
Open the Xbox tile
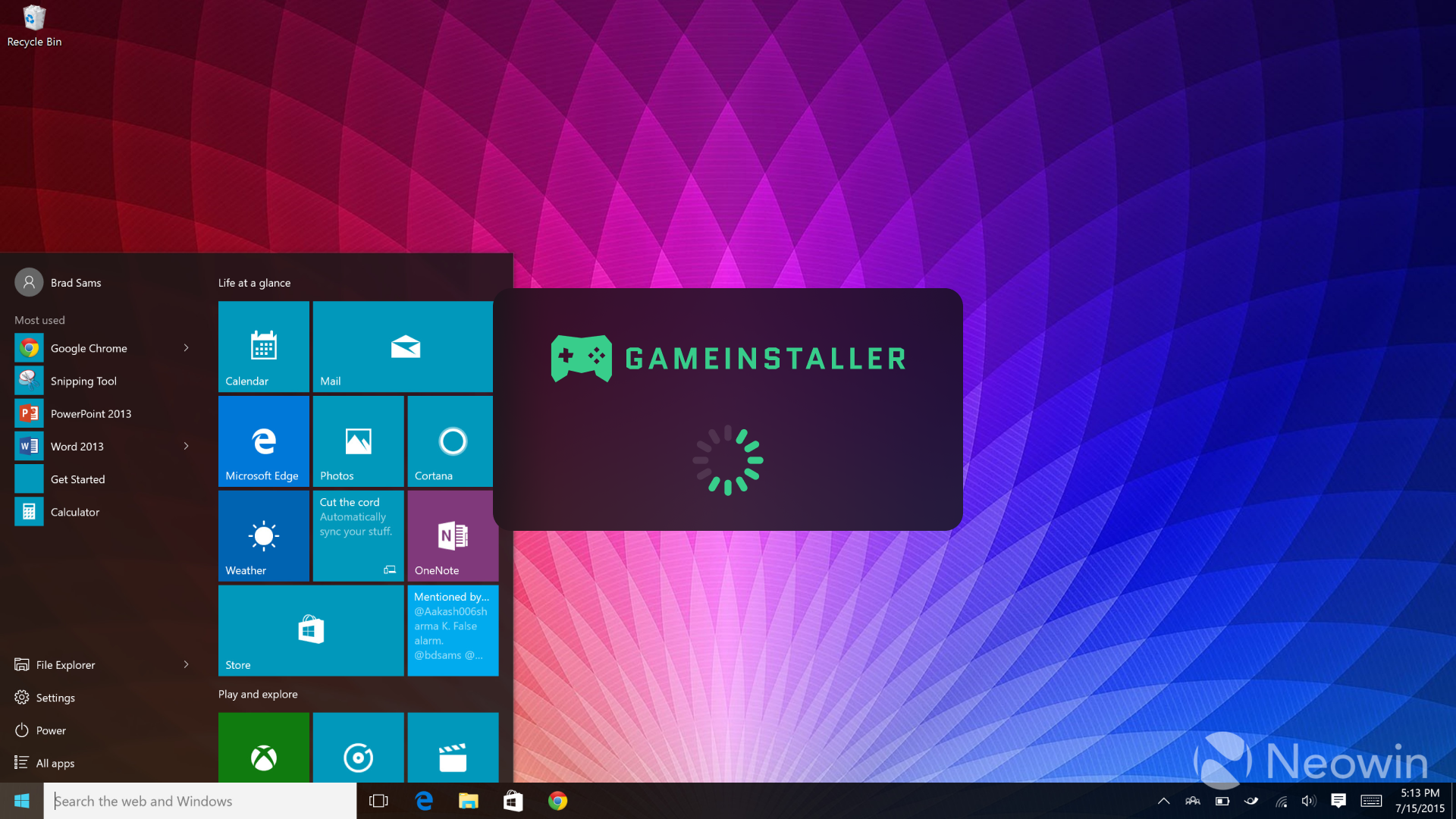click(x=264, y=748)
